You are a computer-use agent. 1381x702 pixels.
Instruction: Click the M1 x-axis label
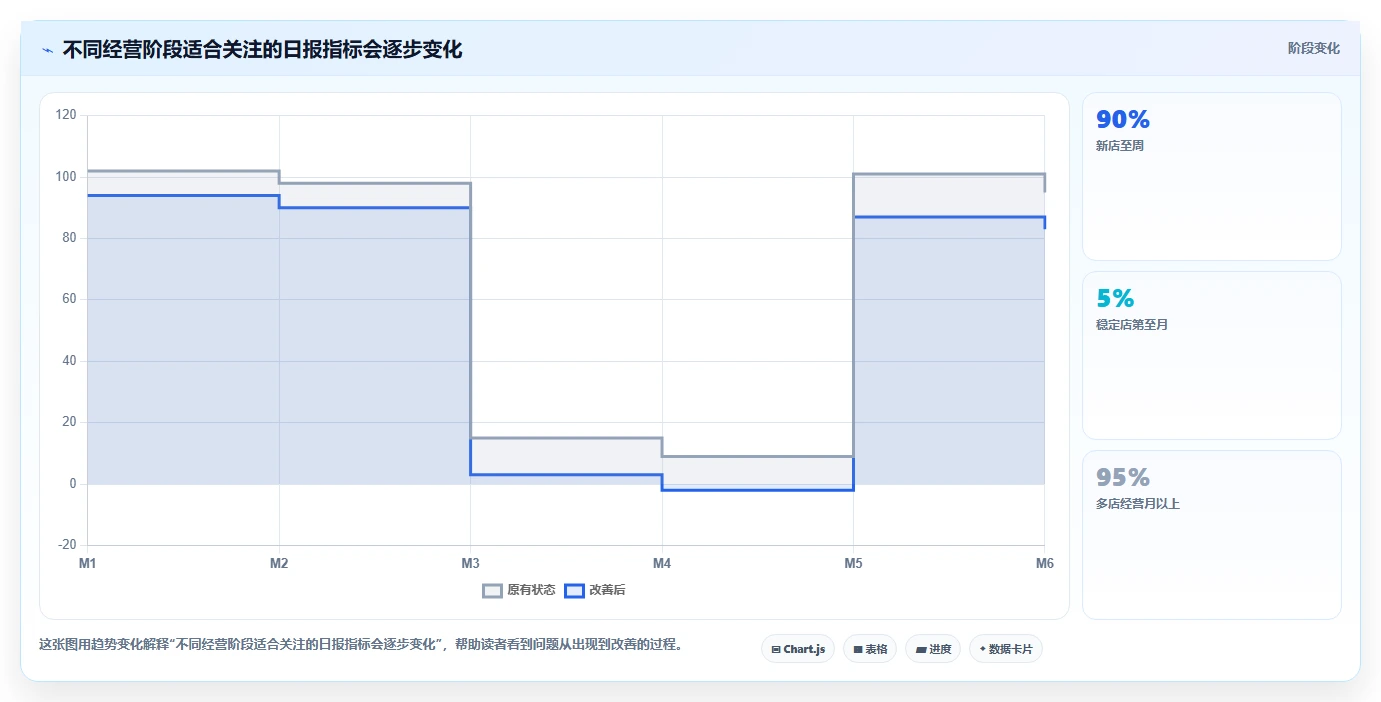point(88,564)
